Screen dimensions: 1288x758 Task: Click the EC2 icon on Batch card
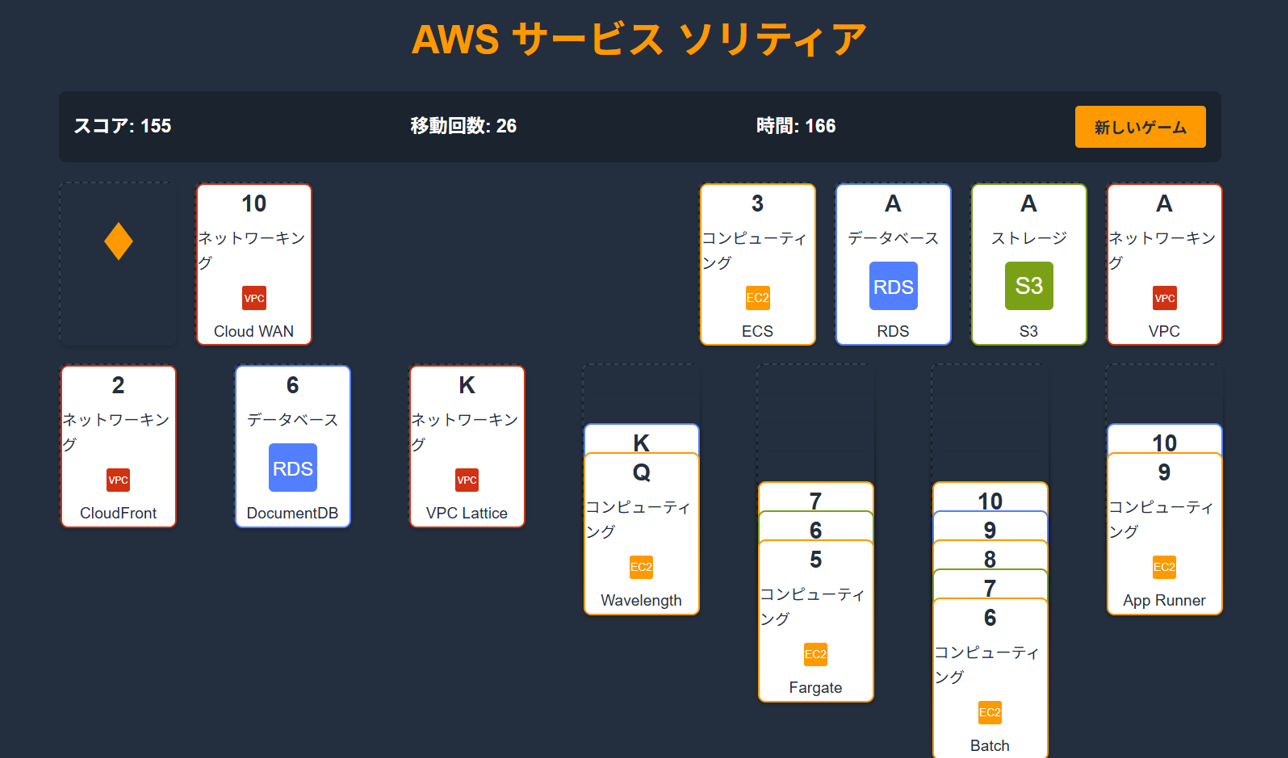tap(990, 713)
